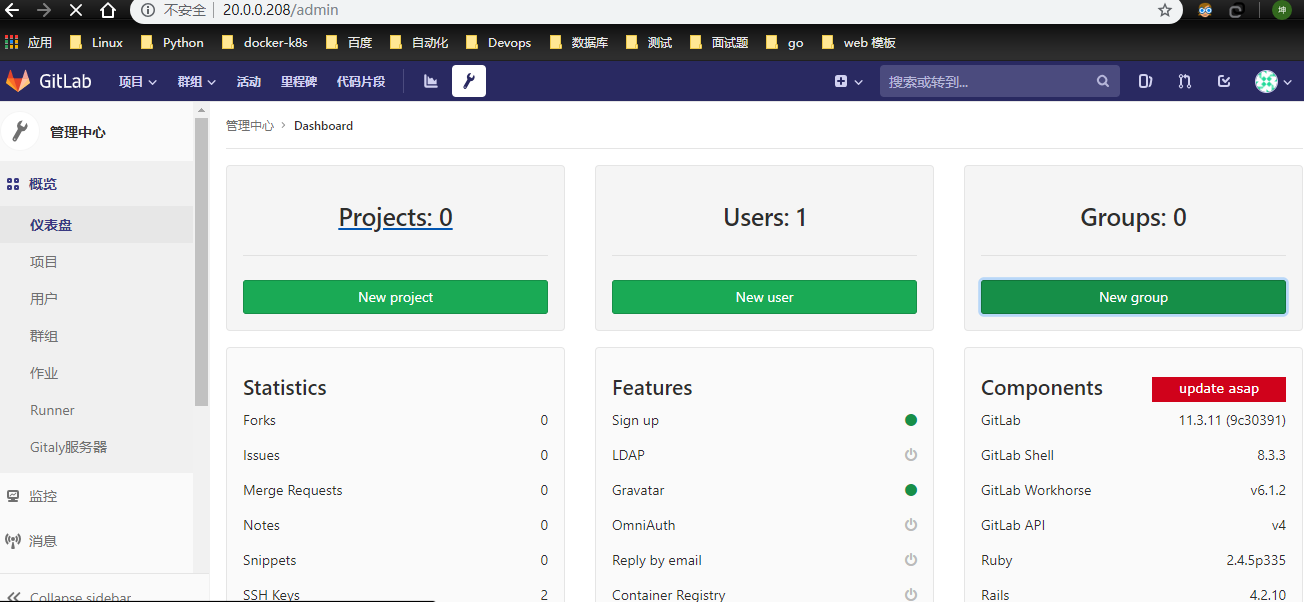This screenshot has height=602, width=1304.
Task: Open the 里程碑 menu item
Action: point(299,82)
